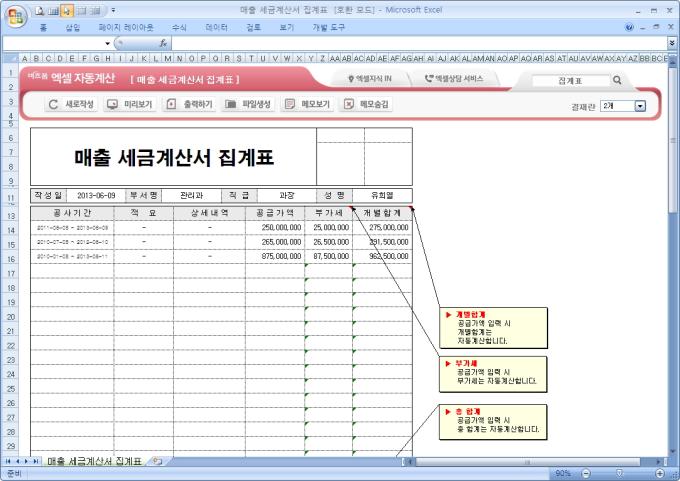Click the 새로작성 button

click(x=72, y=104)
